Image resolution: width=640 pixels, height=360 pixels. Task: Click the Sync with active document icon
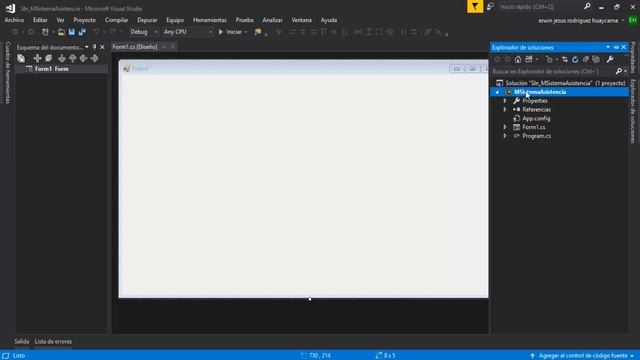pyautogui.click(x=564, y=60)
